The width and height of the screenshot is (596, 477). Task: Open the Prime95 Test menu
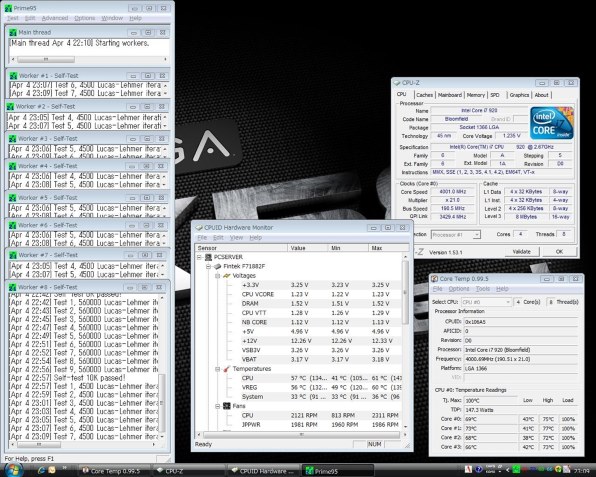[13, 18]
